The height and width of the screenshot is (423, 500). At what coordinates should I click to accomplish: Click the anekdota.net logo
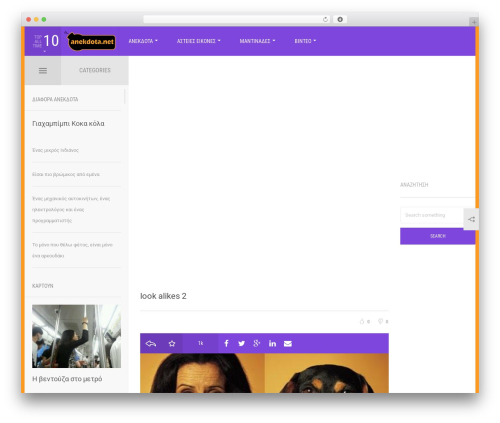[91, 41]
